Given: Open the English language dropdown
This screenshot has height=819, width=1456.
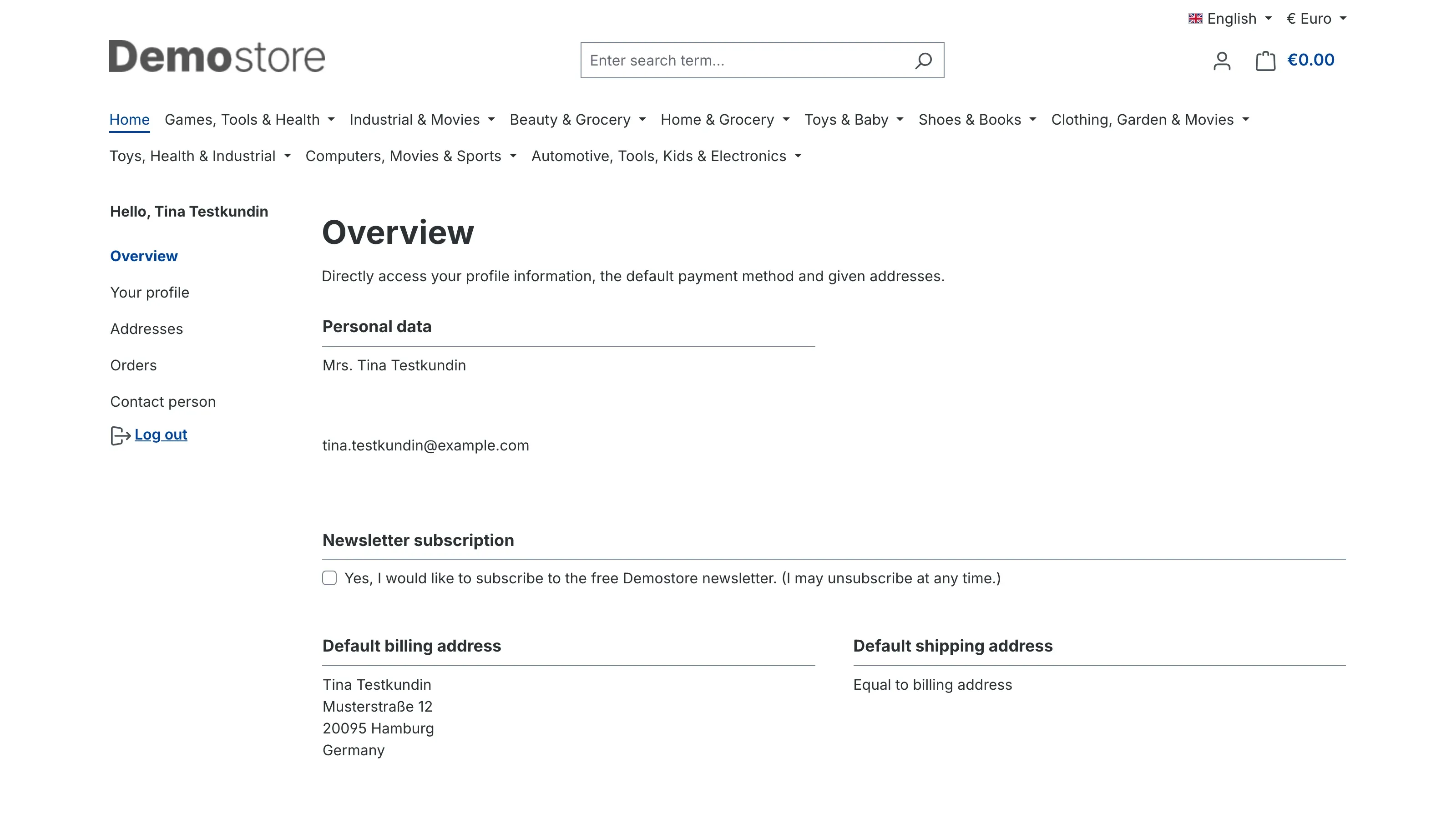Looking at the screenshot, I should click(1230, 19).
